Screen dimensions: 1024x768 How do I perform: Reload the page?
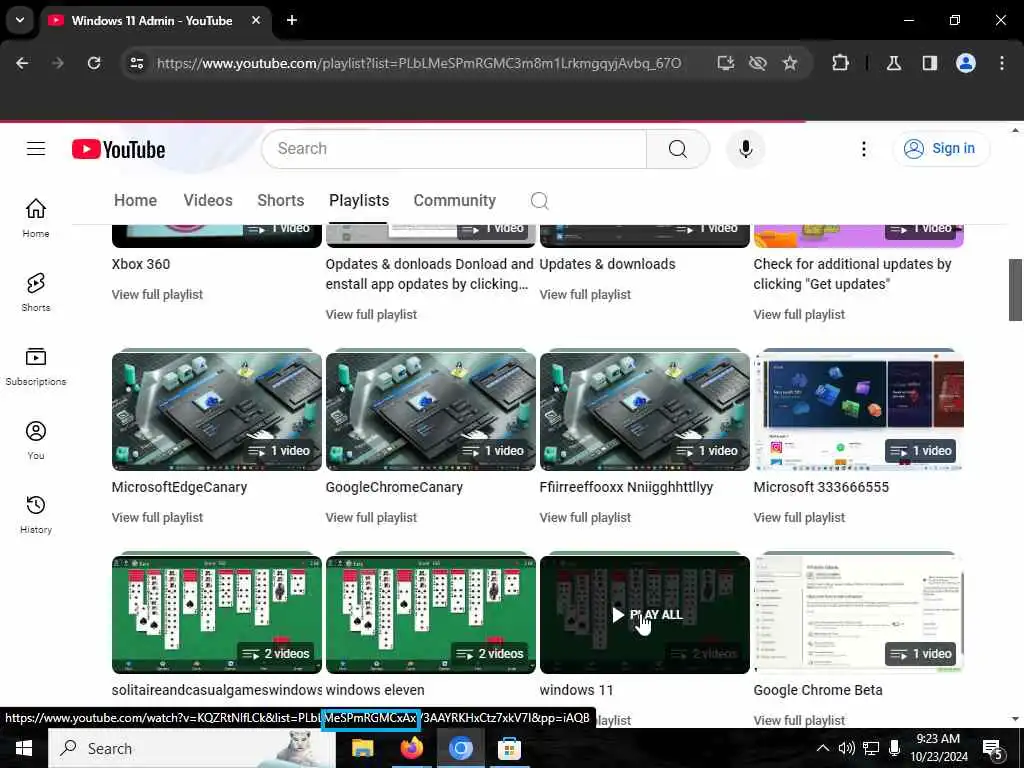(x=94, y=63)
